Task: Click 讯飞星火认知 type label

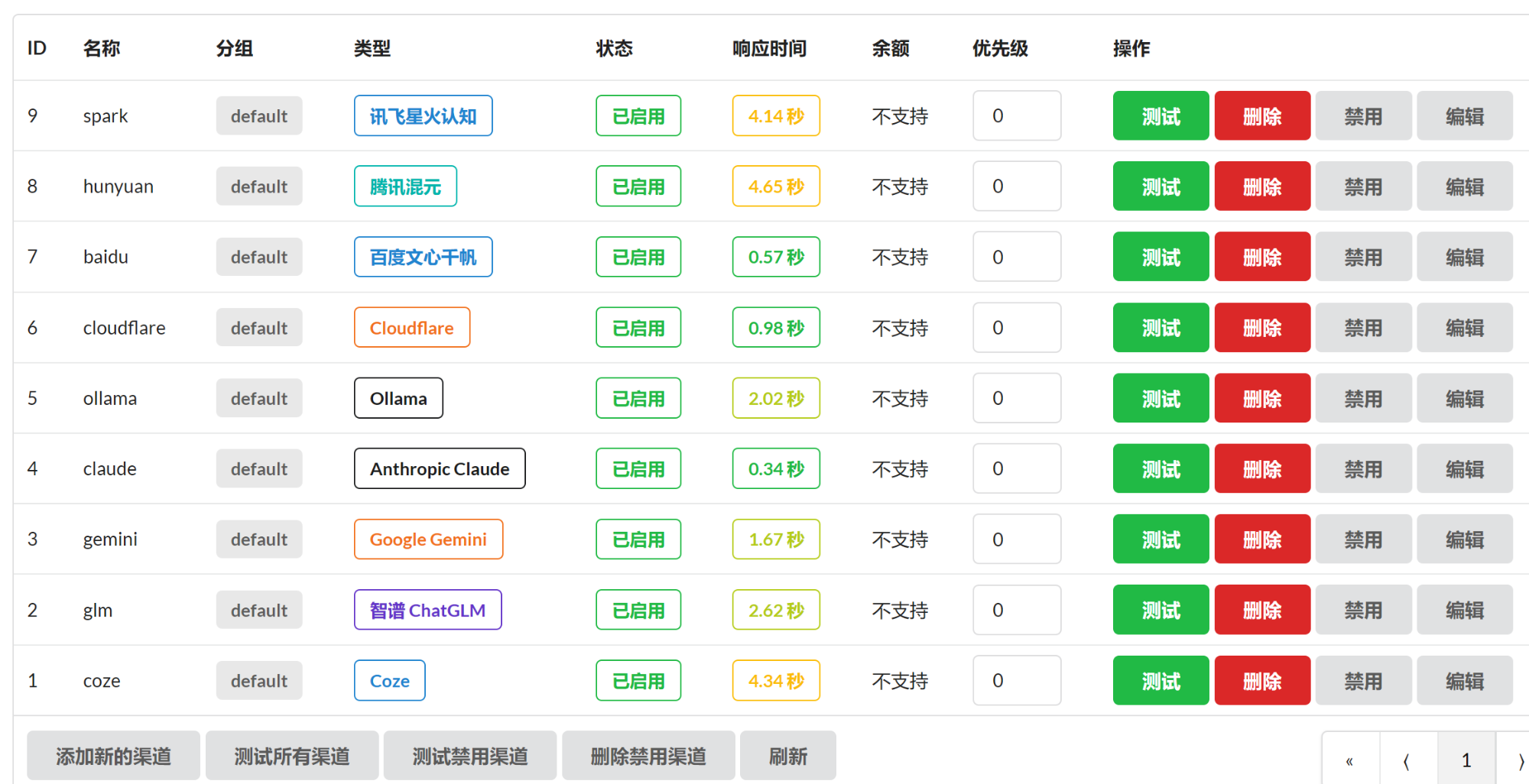Action: (x=423, y=115)
